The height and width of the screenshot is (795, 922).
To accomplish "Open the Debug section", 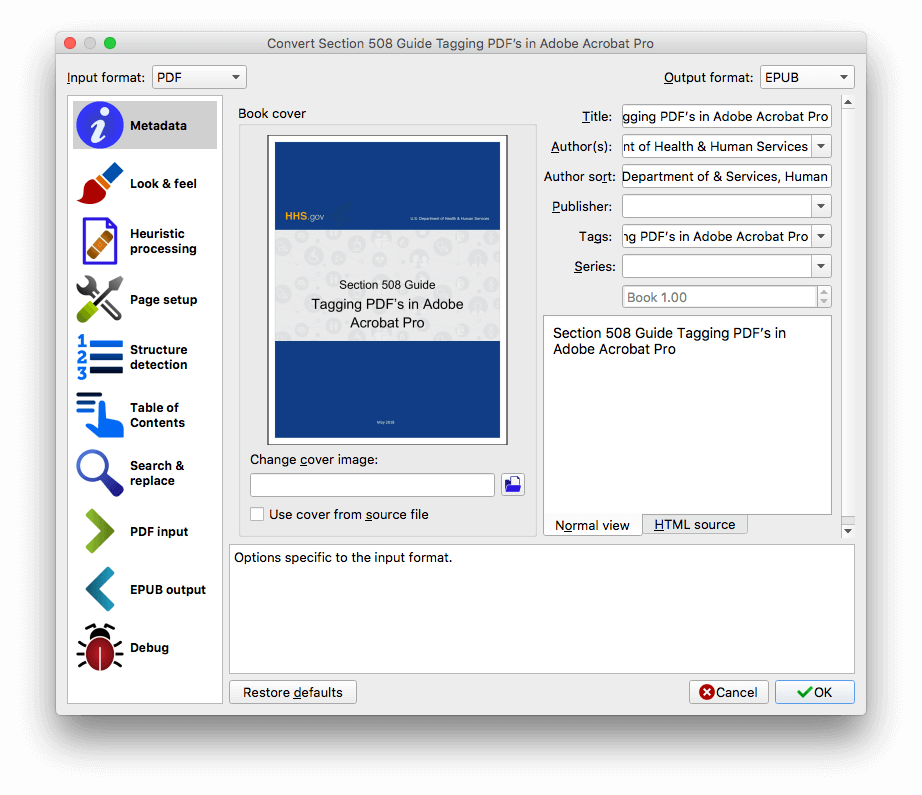I will coord(144,647).
